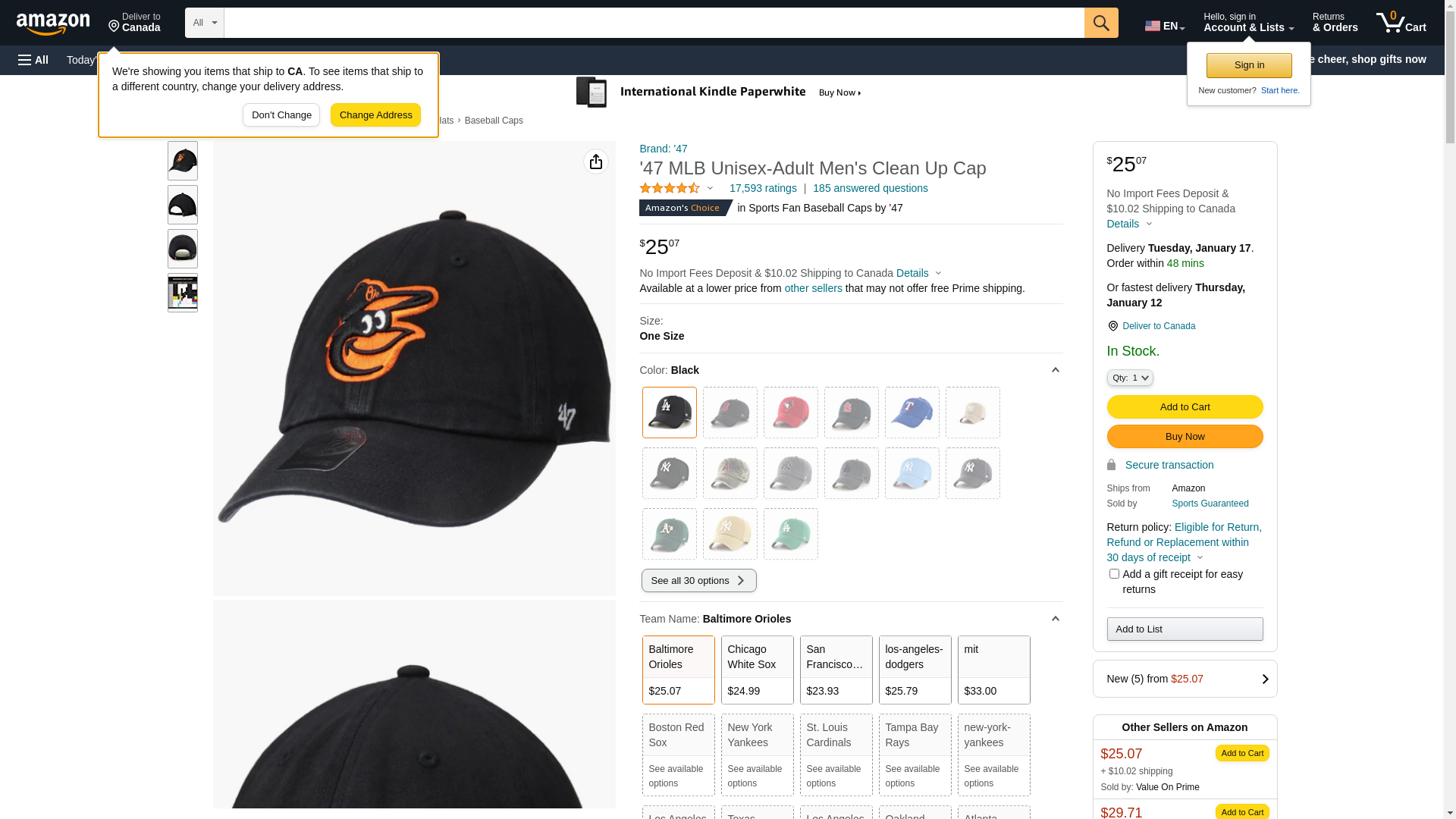Click the Amazon logo

(x=53, y=24)
